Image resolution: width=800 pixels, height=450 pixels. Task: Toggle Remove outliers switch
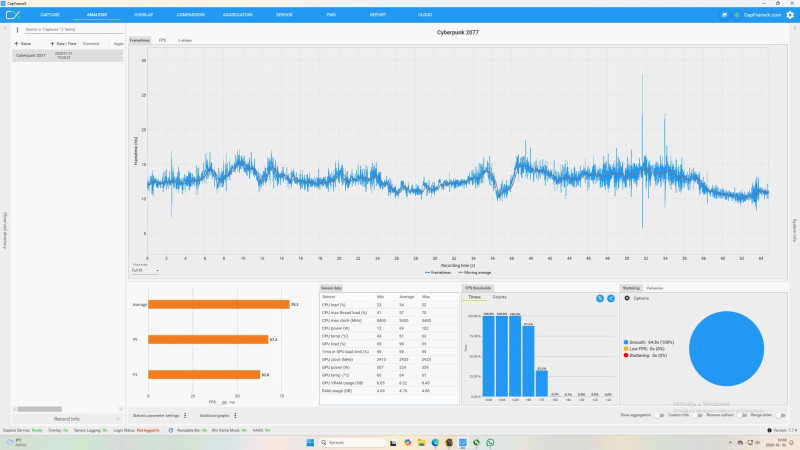tap(742, 415)
